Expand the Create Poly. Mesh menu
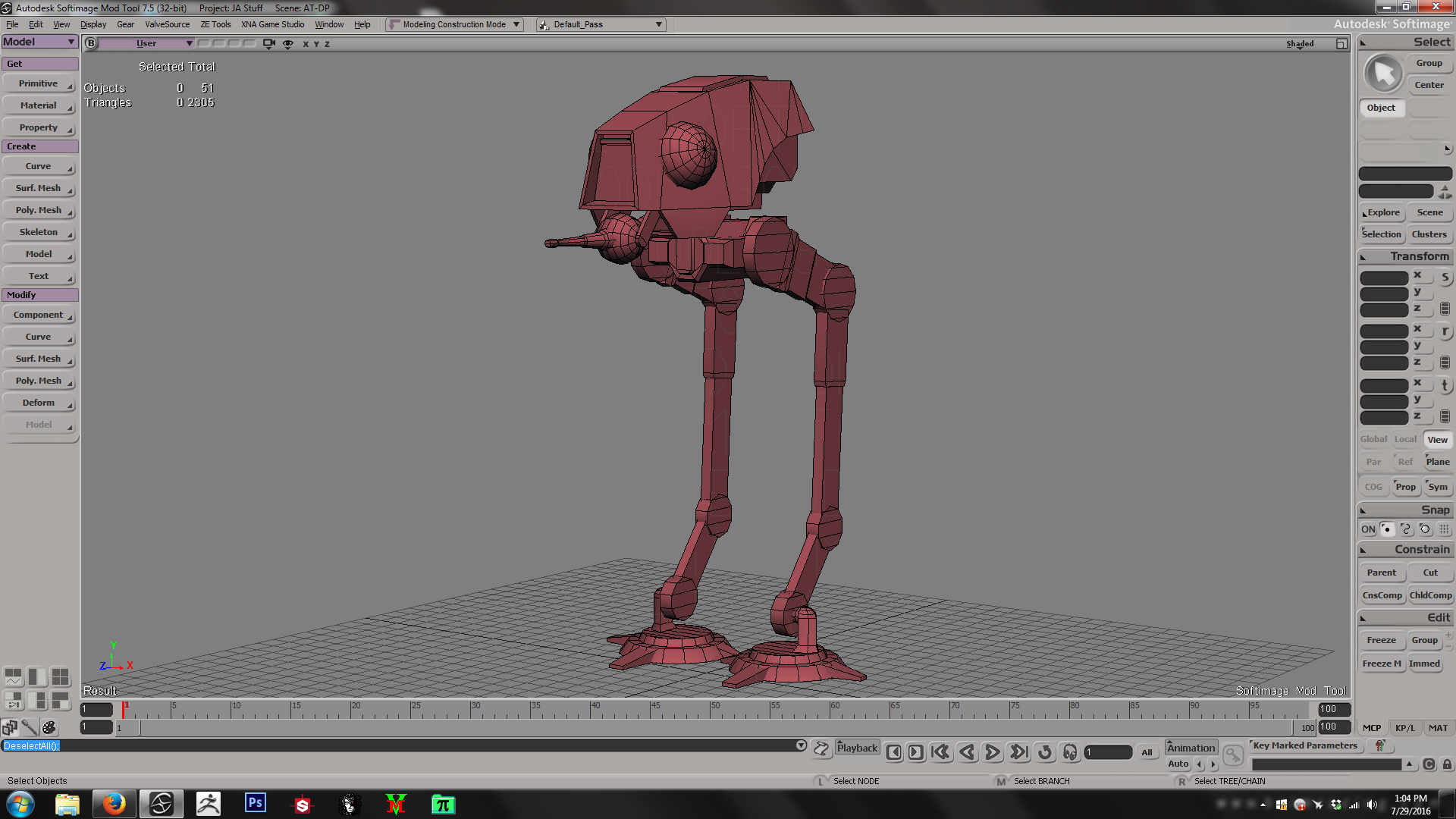This screenshot has width=1456, height=819. pyautogui.click(x=39, y=210)
